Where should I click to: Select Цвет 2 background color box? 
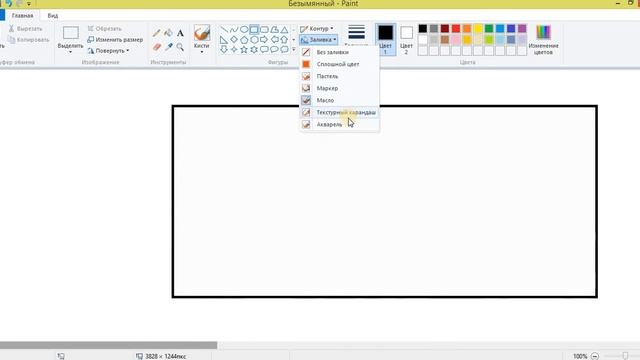(406, 39)
